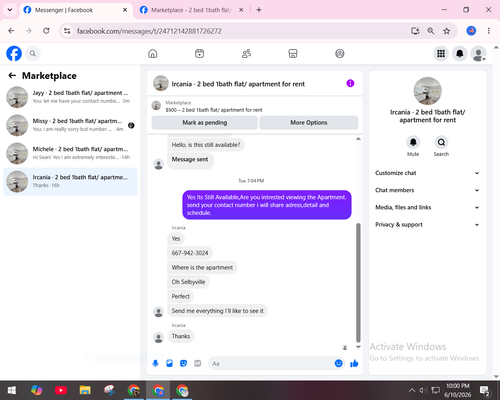Bookmark this page with star
The image size is (500, 400).
coord(447,31)
